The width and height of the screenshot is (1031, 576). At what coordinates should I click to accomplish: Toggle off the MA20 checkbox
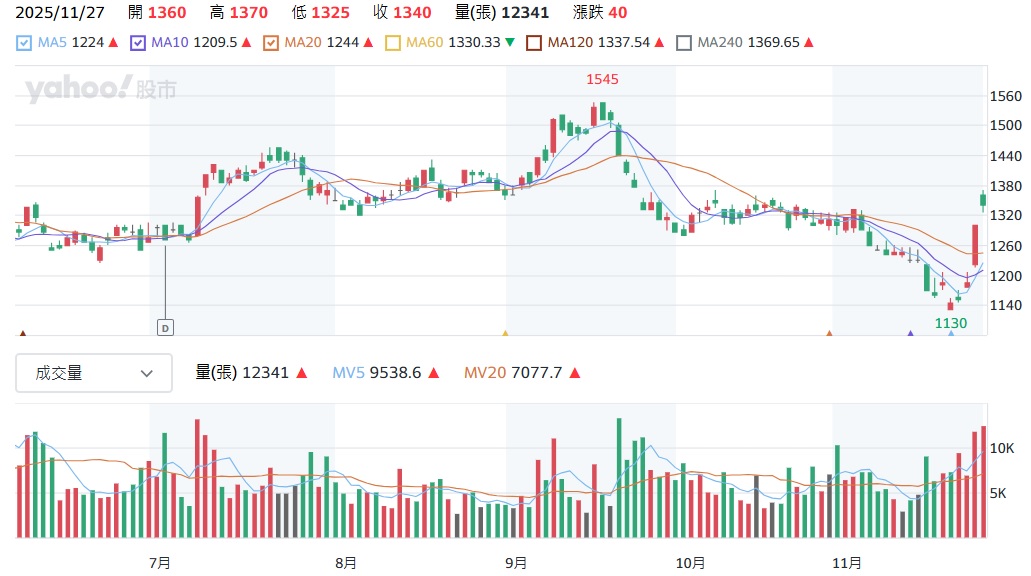270,43
